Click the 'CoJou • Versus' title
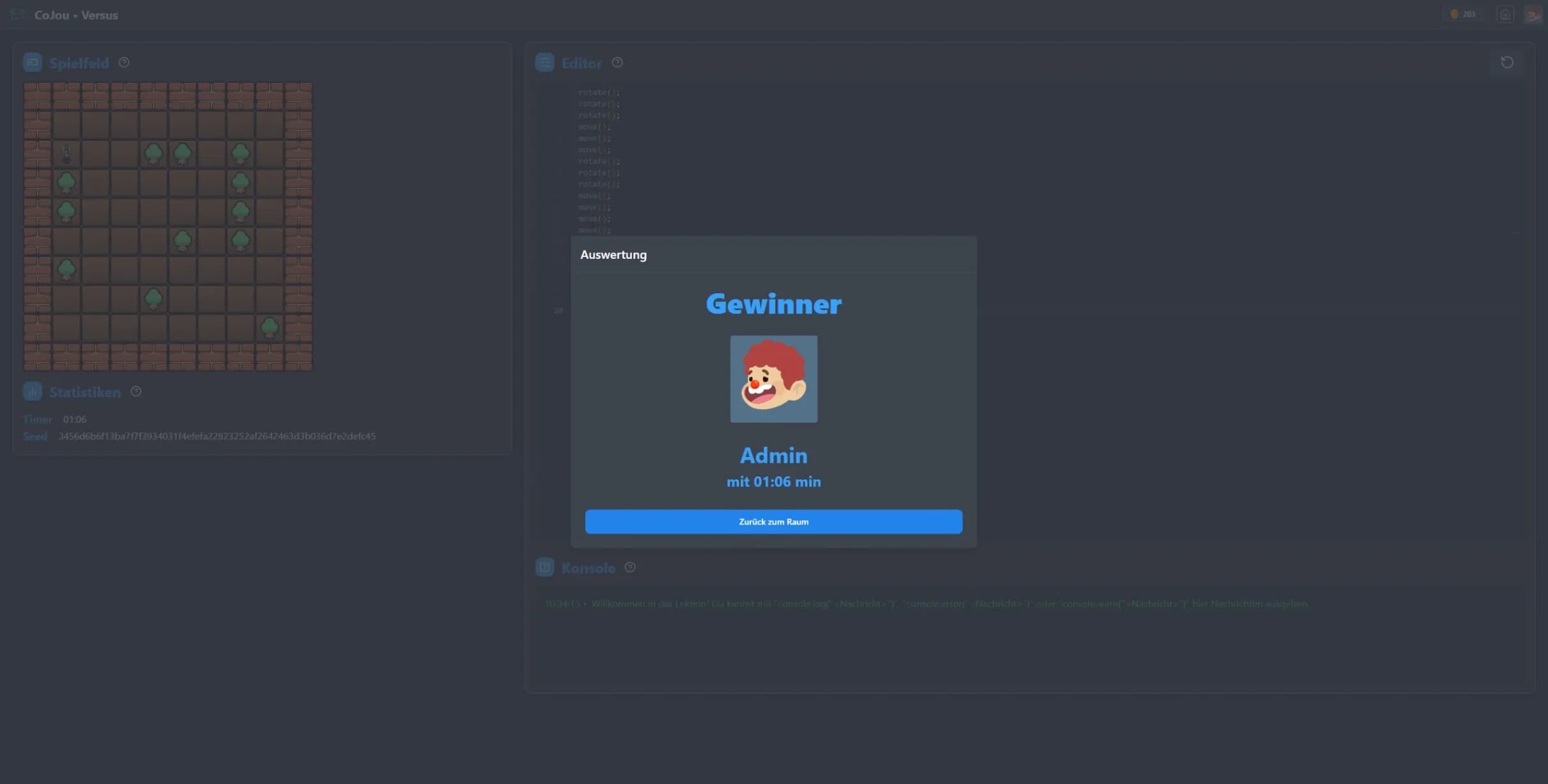The width and height of the screenshot is (1548, 784). [x=76, y=15]
